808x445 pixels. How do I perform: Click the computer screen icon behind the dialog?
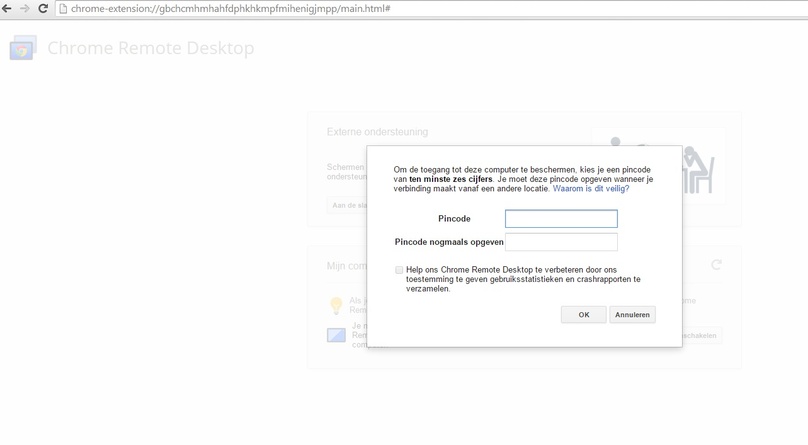pos(336,335)
